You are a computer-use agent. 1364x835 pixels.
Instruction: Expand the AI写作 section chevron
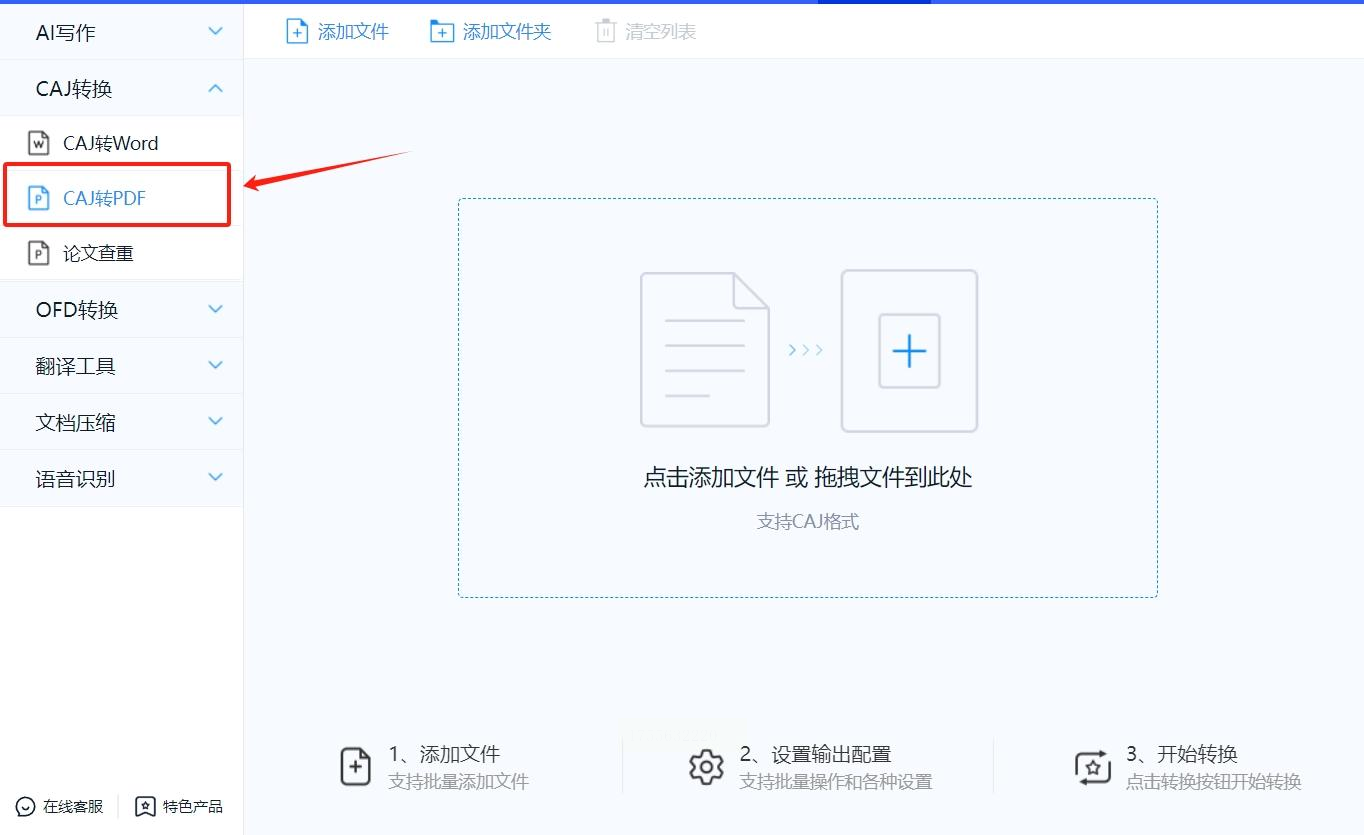click(215, 32)
